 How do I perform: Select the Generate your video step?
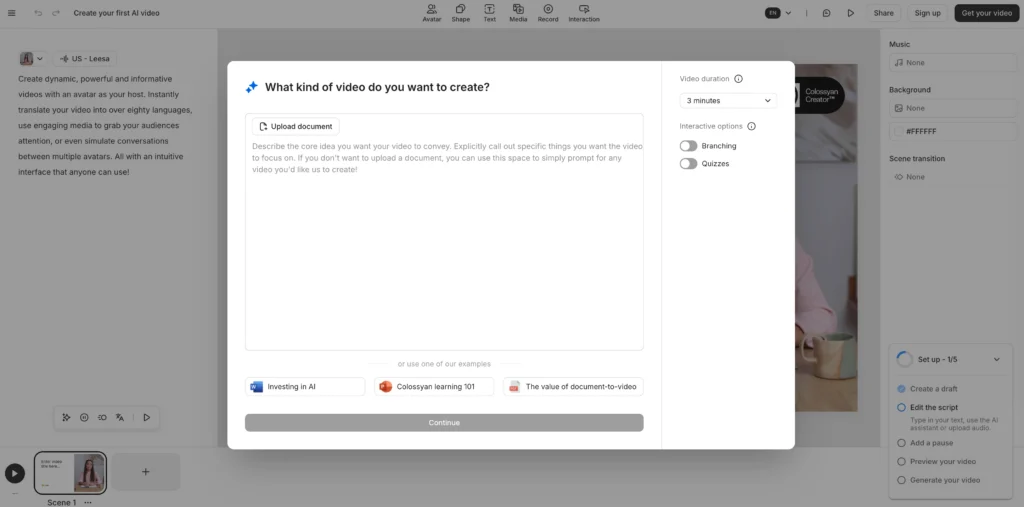pos(938,480)
